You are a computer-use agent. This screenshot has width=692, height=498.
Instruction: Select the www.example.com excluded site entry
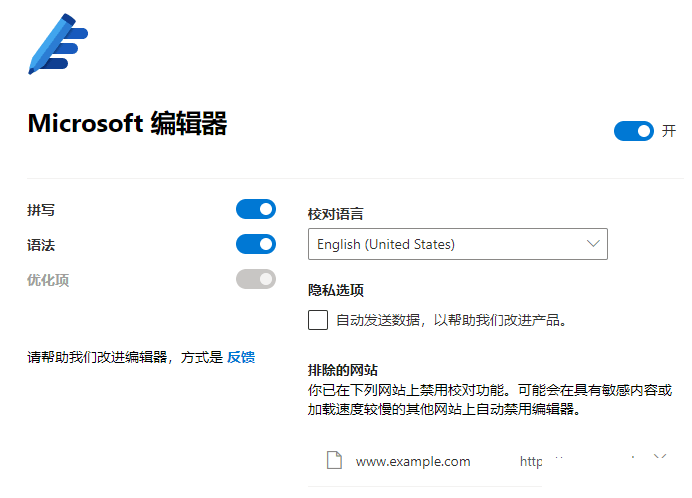click(x=413, y=462)
